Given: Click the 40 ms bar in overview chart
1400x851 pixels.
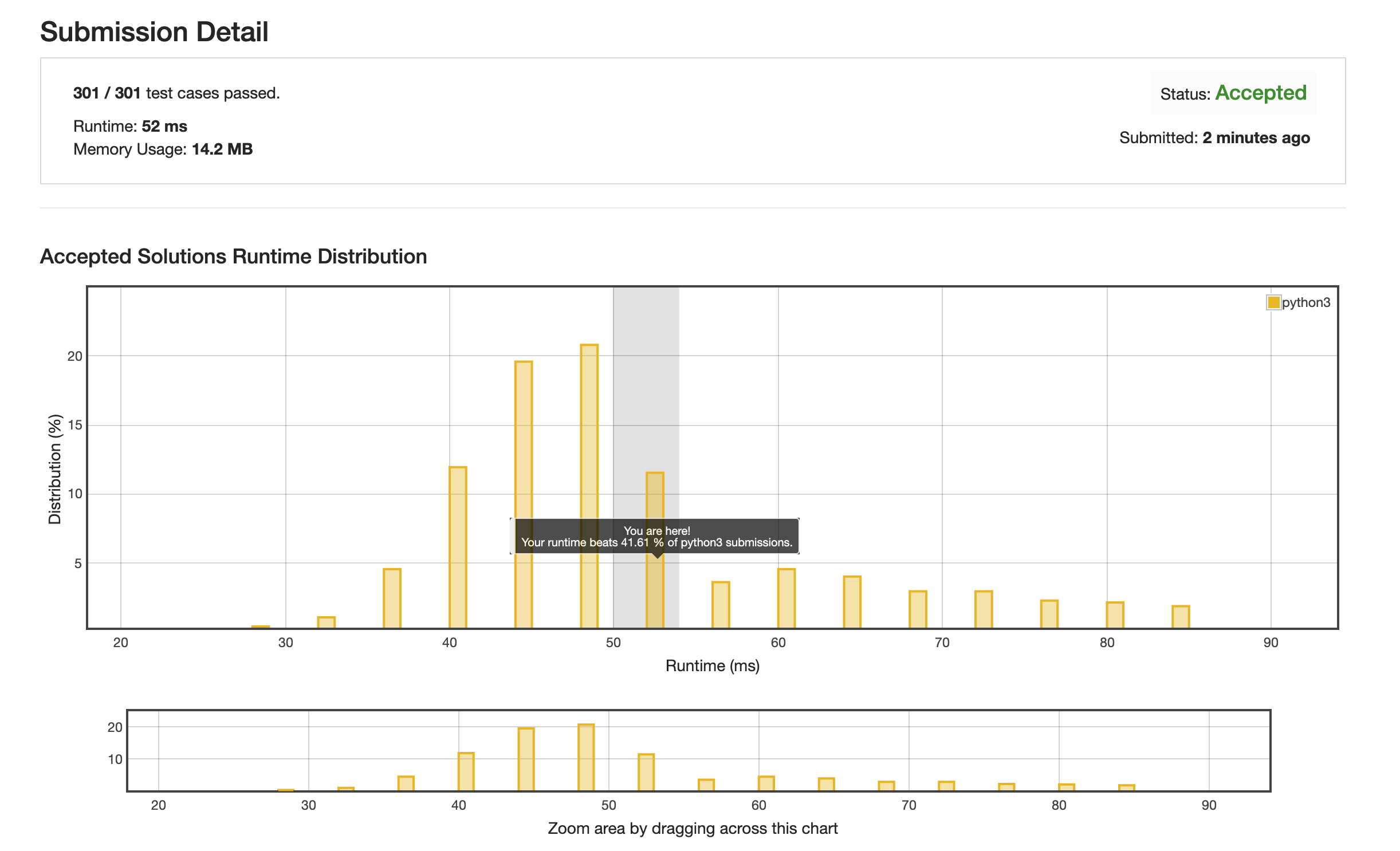Looking at the screenshot, I should [466, 771].
